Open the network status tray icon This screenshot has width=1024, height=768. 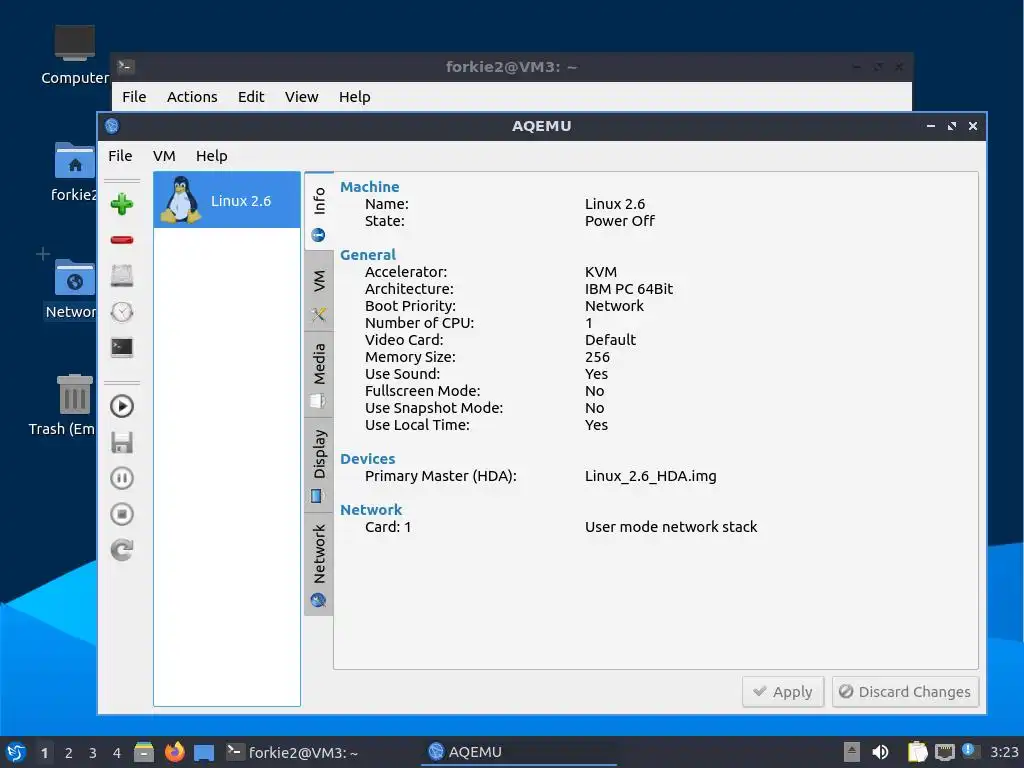click(944, 752)
